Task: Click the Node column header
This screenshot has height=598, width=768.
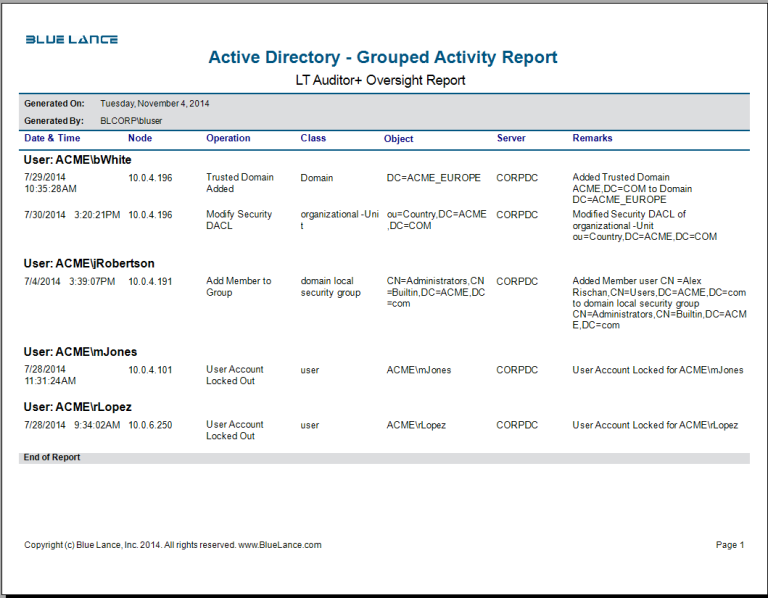Action: coord(140,138)
